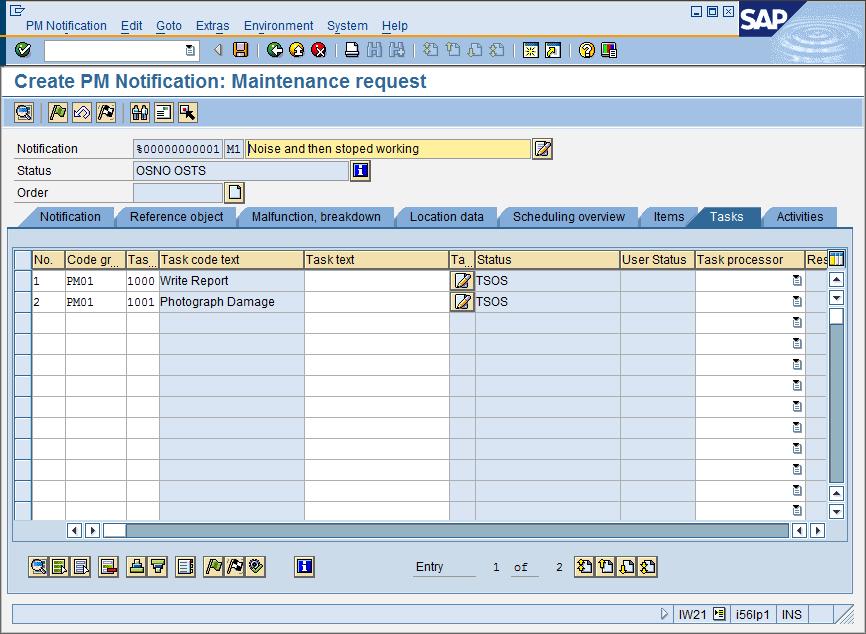Click into the notification description field
This screenshot has height=634, width=866.
coord(388,149)
